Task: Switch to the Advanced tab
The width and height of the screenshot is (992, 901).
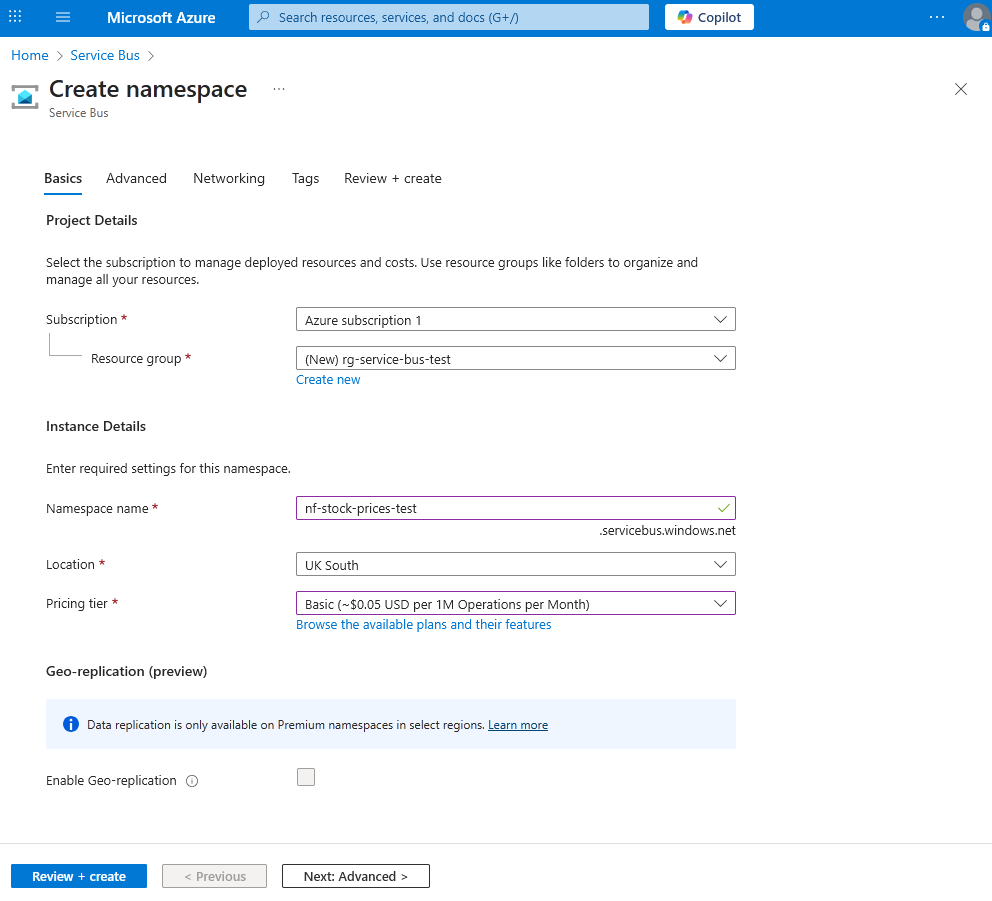Action: [x=136, y=178]
